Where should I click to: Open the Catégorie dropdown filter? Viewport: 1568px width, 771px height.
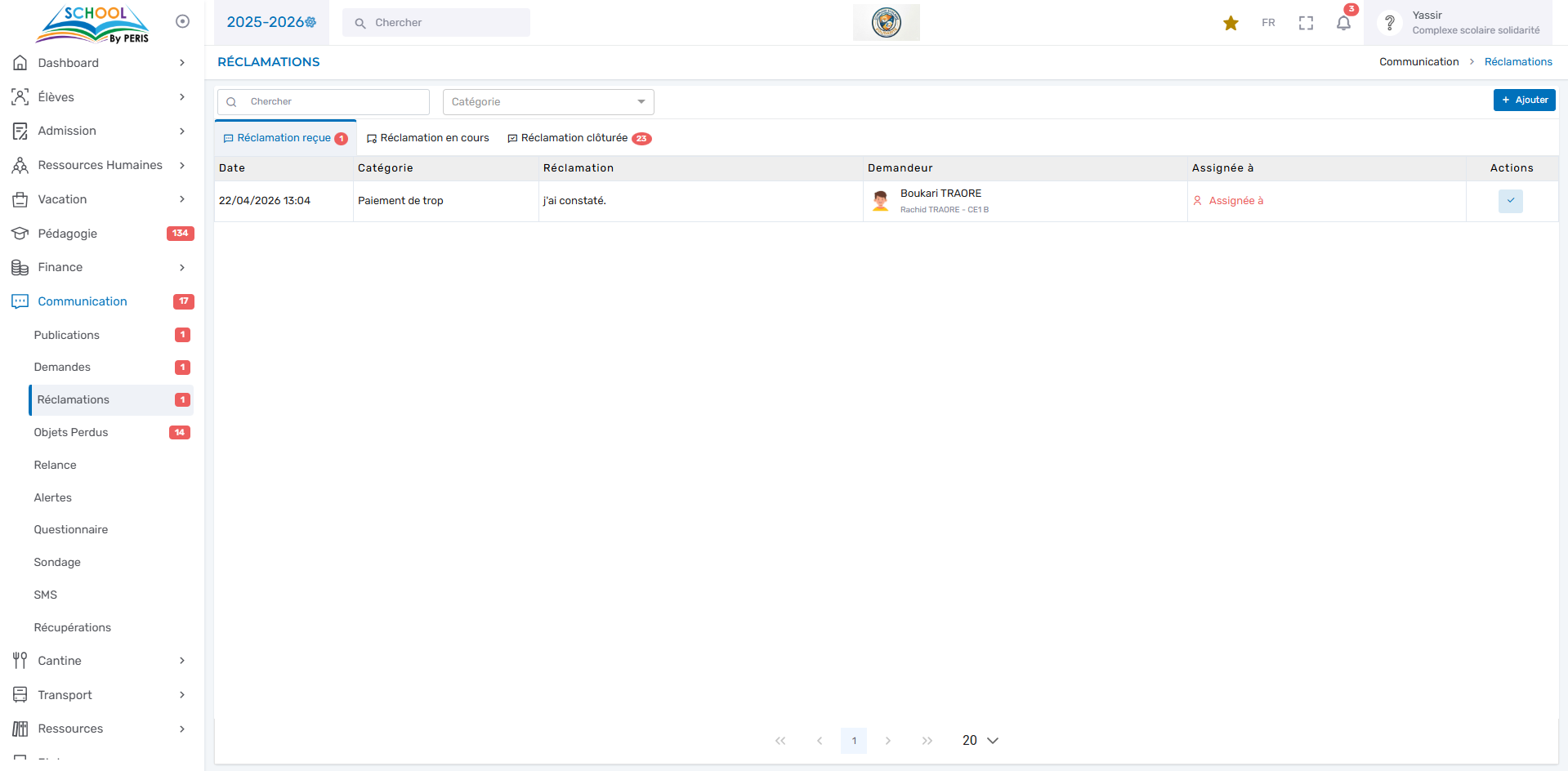(x=547, y=102)
